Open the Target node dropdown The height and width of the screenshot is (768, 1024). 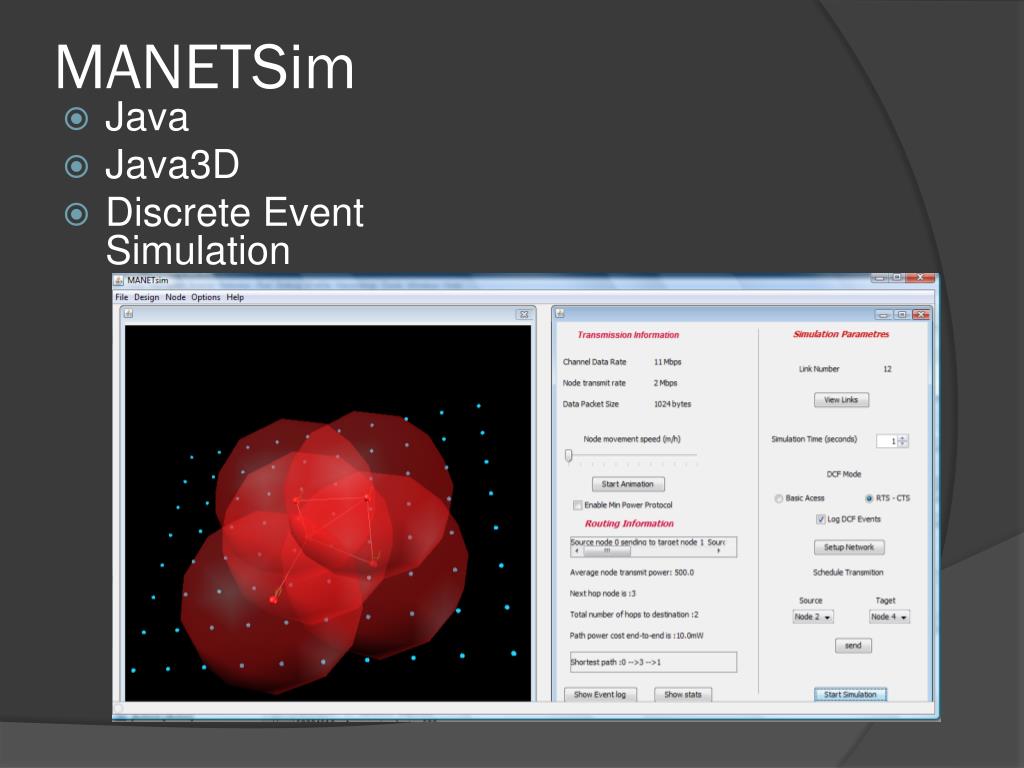tap(889, 616)
